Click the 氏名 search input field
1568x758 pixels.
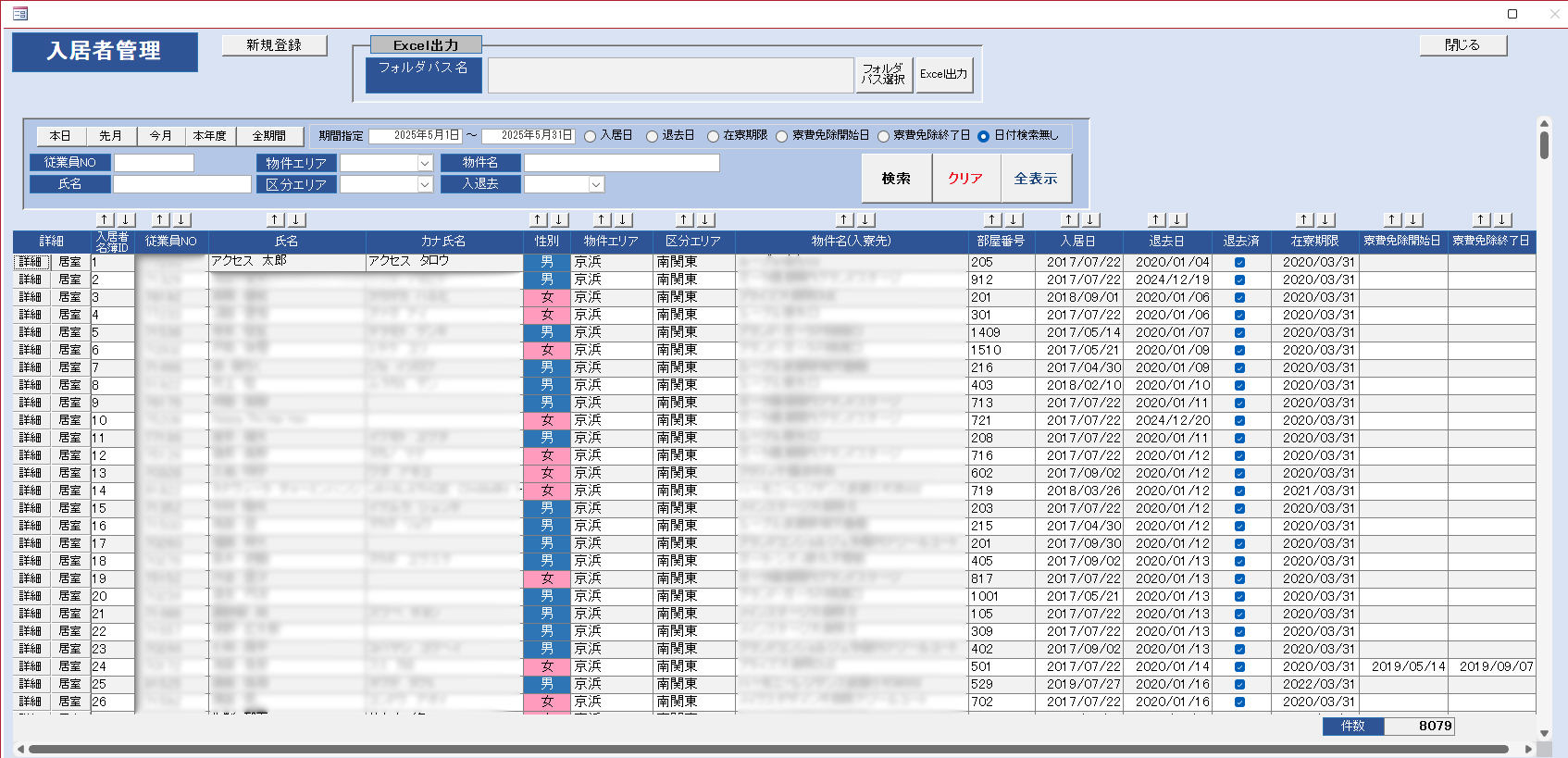[x=182, y=184]
